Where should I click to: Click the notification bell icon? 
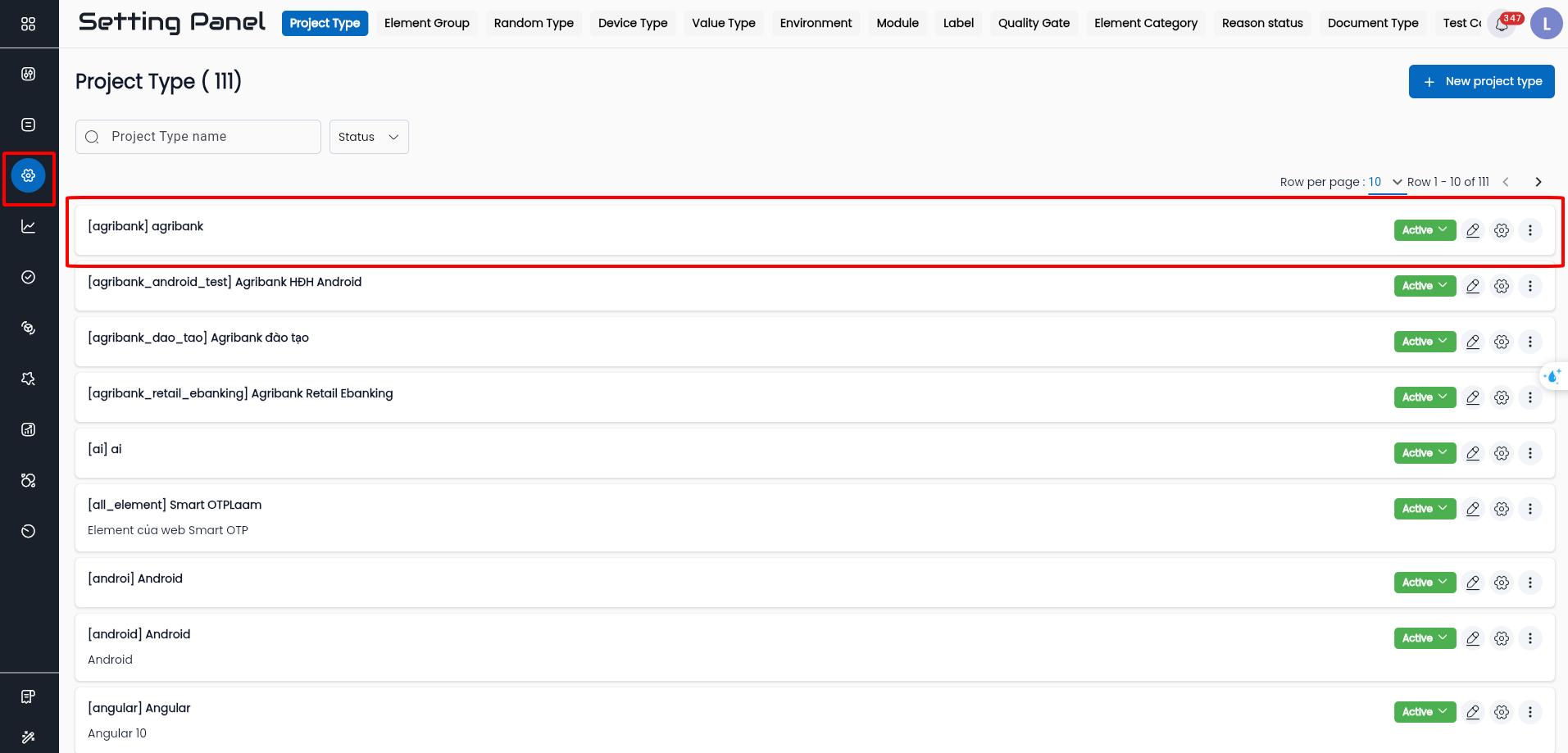(x=1502, y=24)
